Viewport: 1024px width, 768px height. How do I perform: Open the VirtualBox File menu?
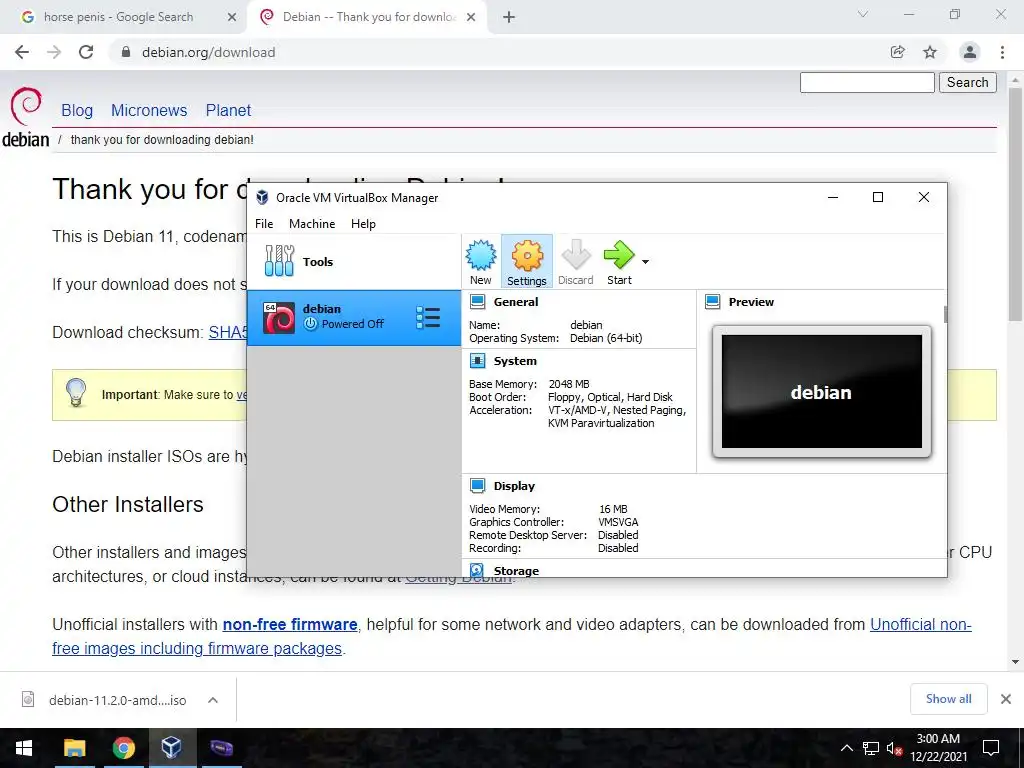(264, 223)
